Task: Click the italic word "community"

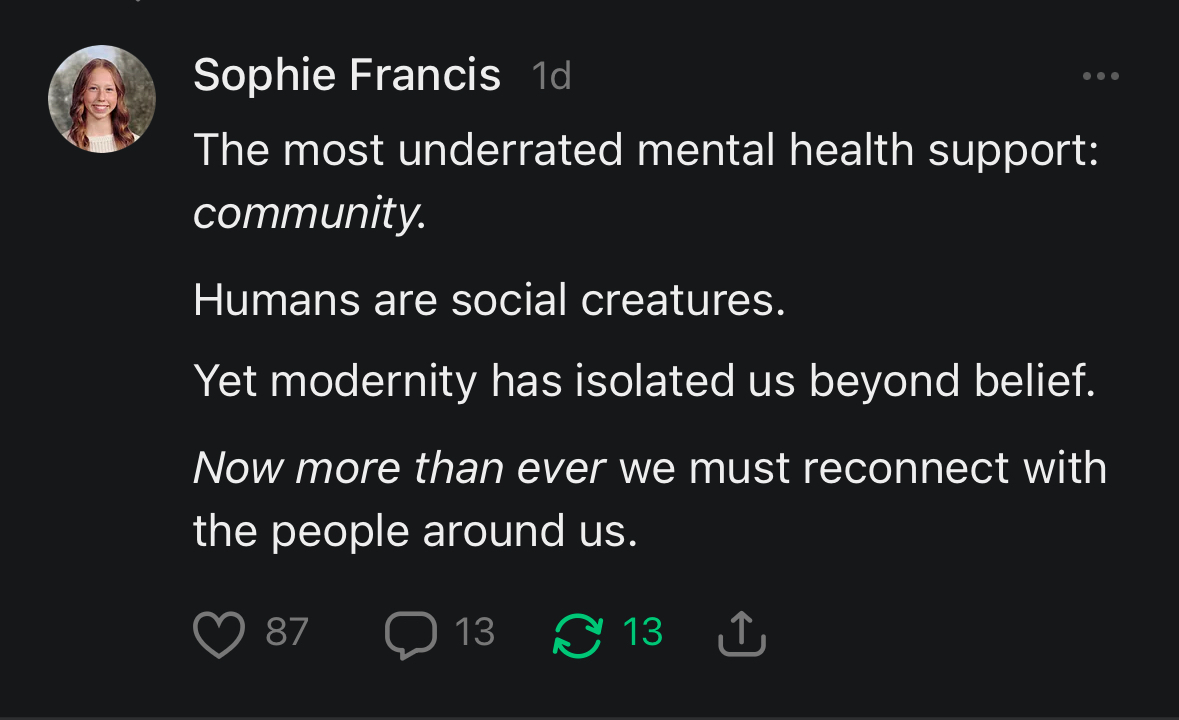Action: [309, 213]
